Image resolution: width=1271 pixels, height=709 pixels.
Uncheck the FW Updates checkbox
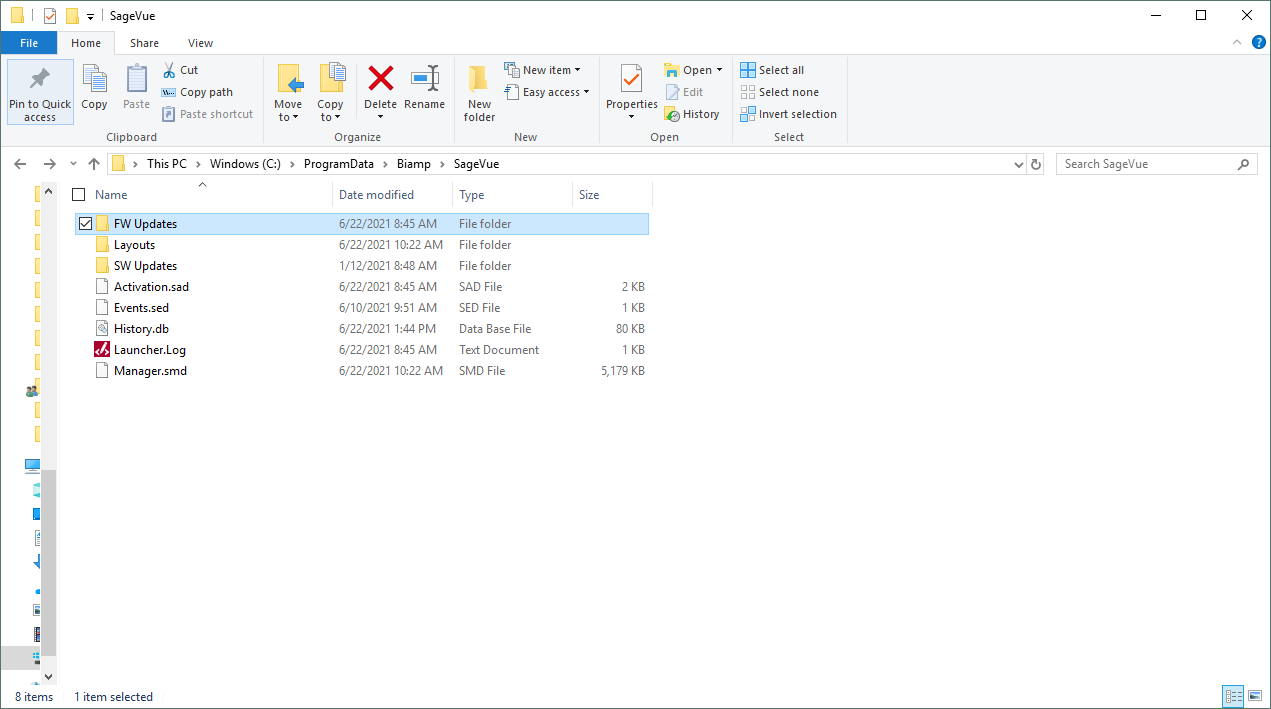pyautogui.click(x=85, y=224)
